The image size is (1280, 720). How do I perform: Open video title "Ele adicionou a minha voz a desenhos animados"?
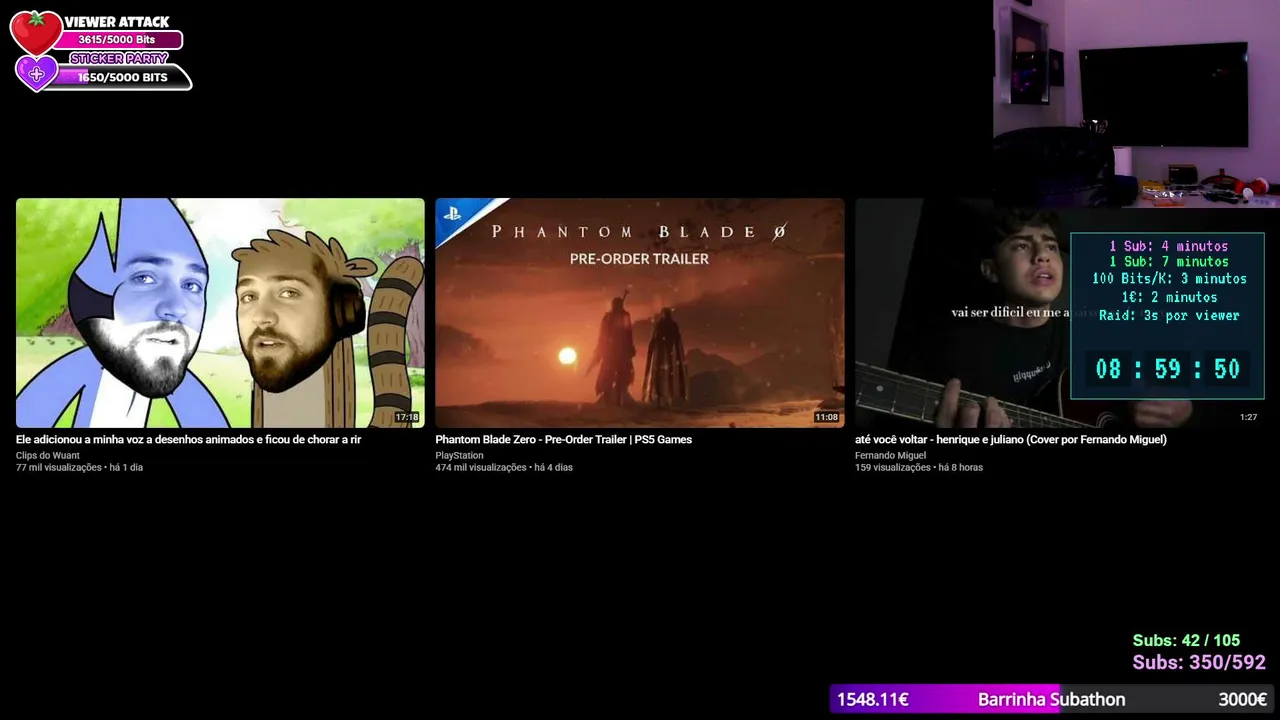[188, 440]
